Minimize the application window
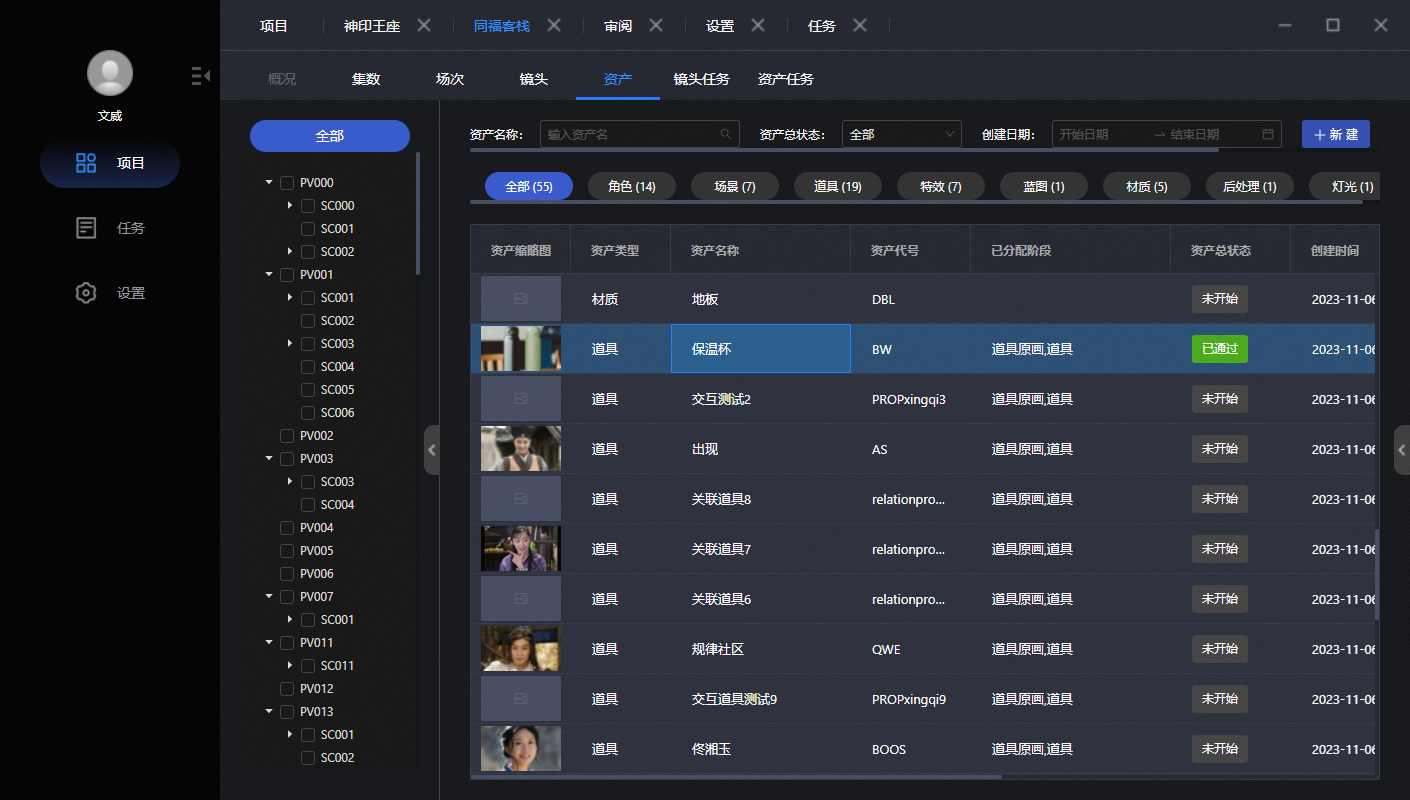Image resolution: width=1410 pixels, height=800 pixels. (1285, 25)
